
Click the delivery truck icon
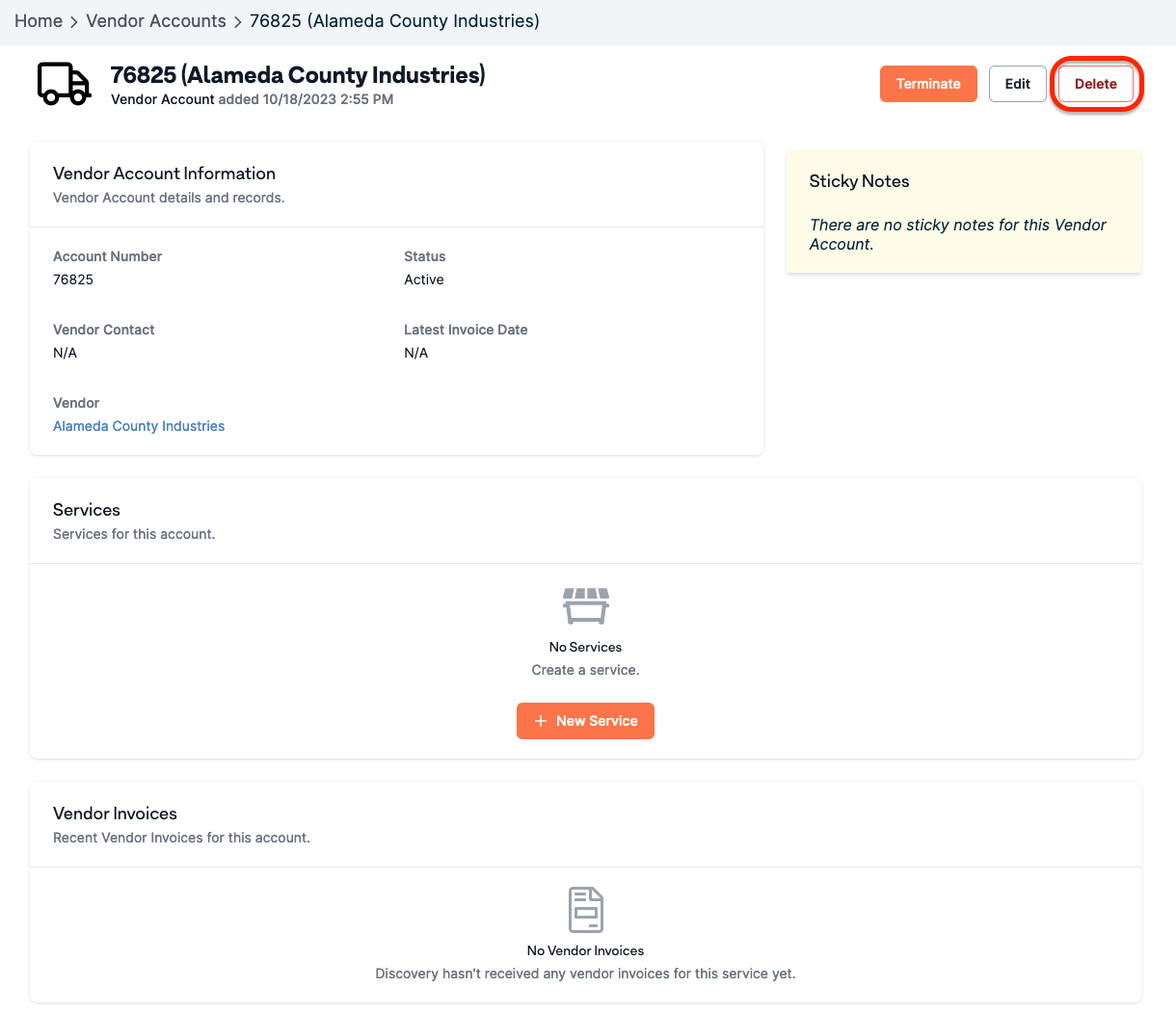click(x=65, y=84)
